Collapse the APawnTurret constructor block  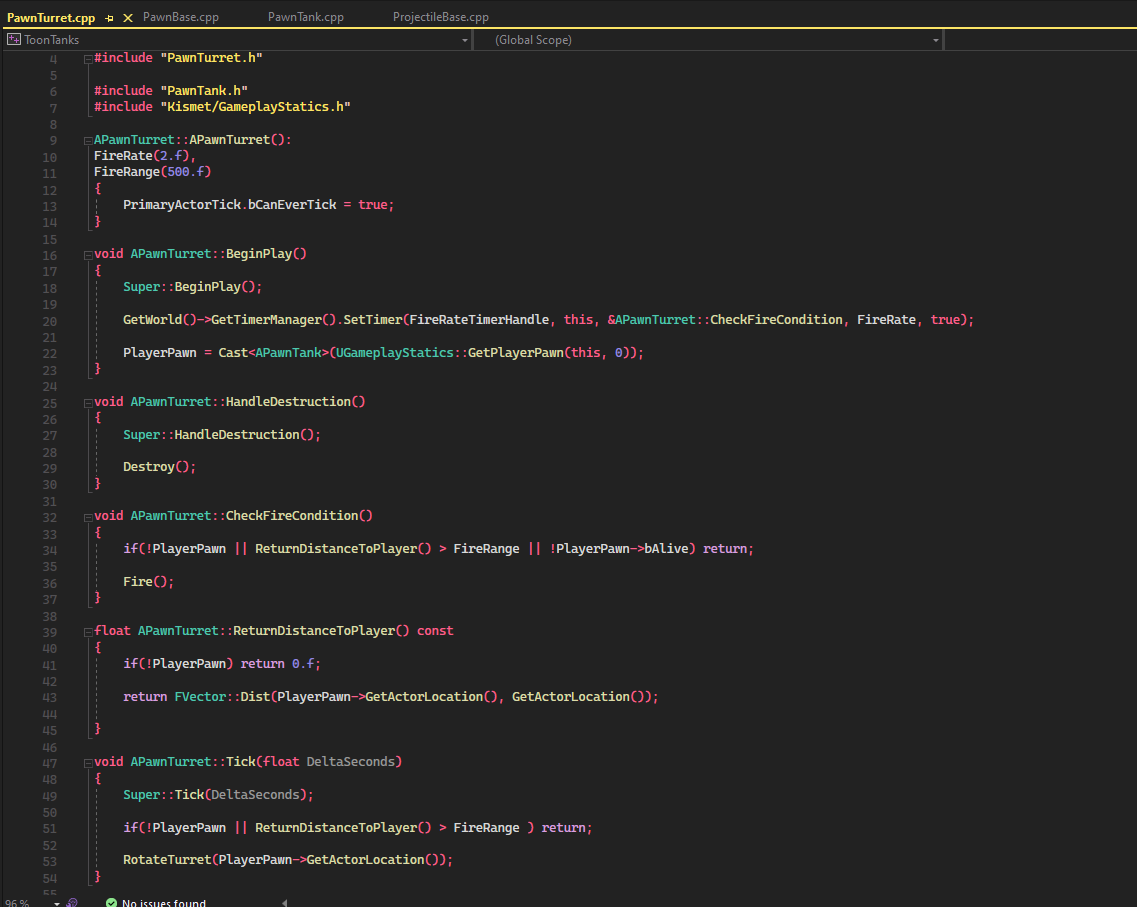pos(88,141)
